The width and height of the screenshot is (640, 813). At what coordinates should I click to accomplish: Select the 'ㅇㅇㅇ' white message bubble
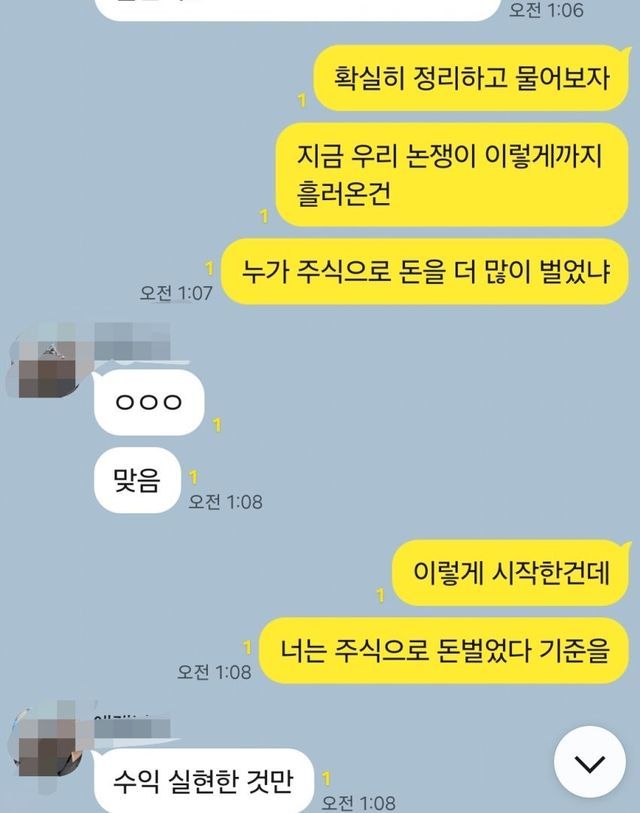pyautogui.click(x=149, y=402)
